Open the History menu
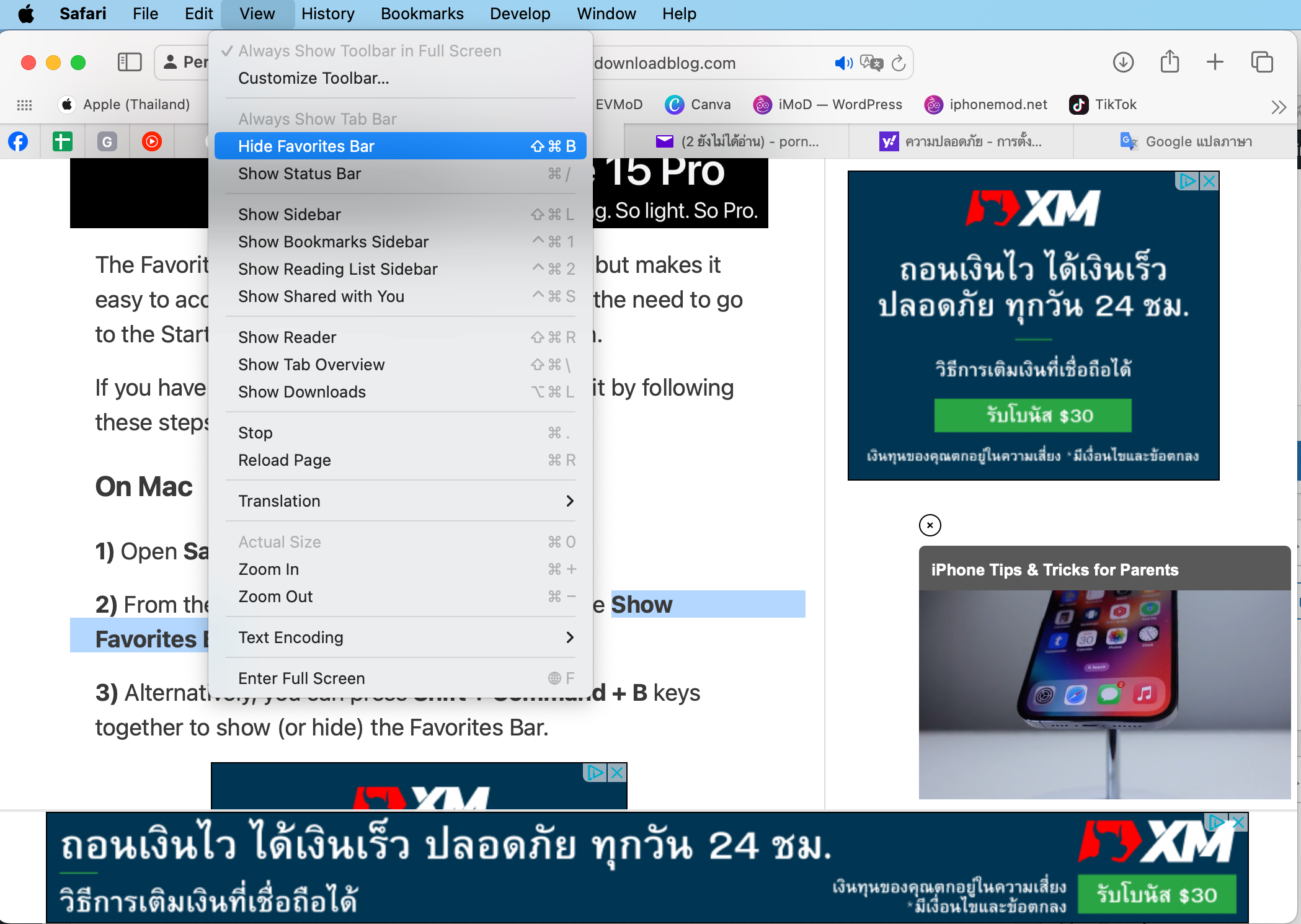The image size is (1301, 924). [327, 14]
